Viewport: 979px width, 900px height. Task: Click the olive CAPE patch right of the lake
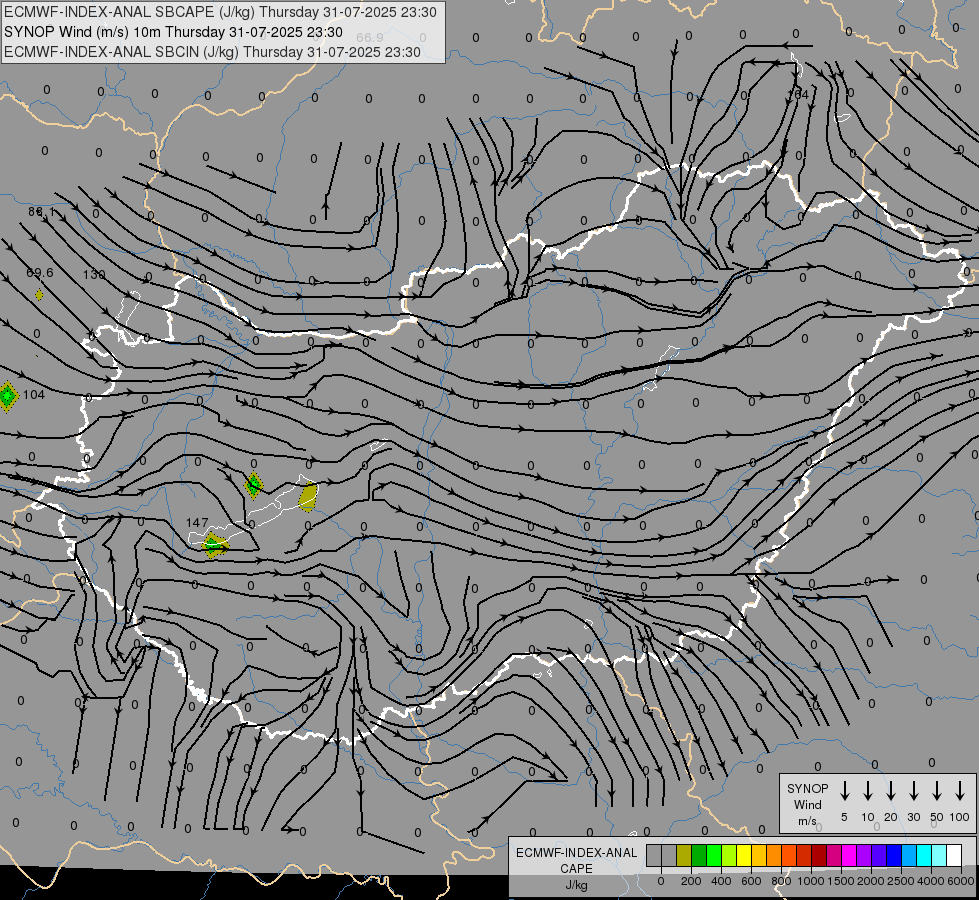click(x=308, y=497)
